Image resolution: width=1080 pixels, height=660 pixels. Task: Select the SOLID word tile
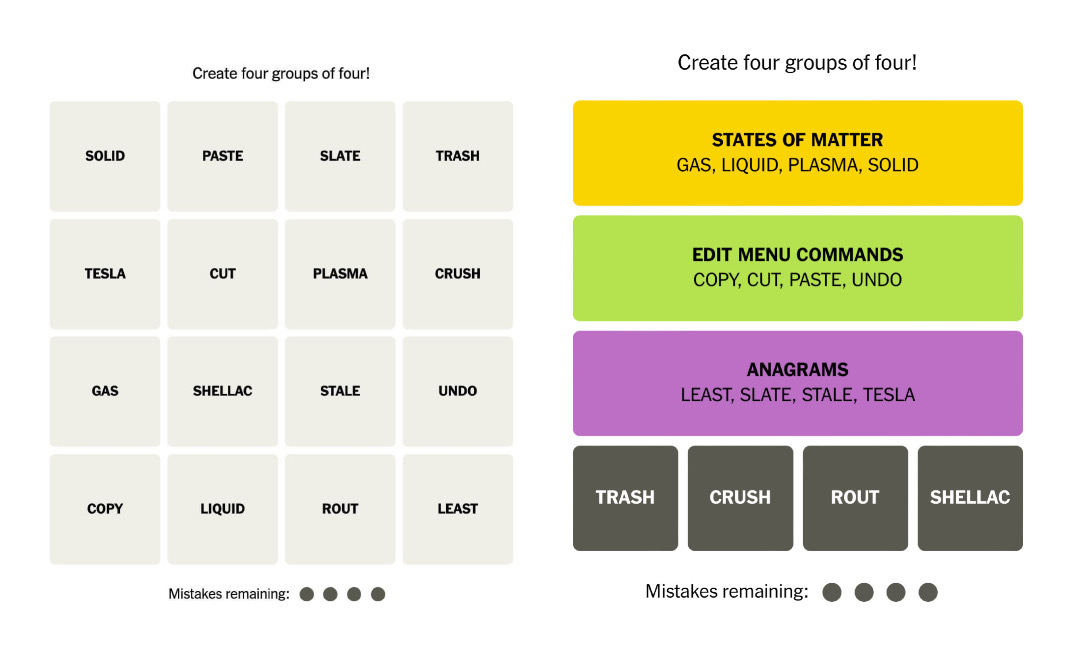click(x=105, y=156)
